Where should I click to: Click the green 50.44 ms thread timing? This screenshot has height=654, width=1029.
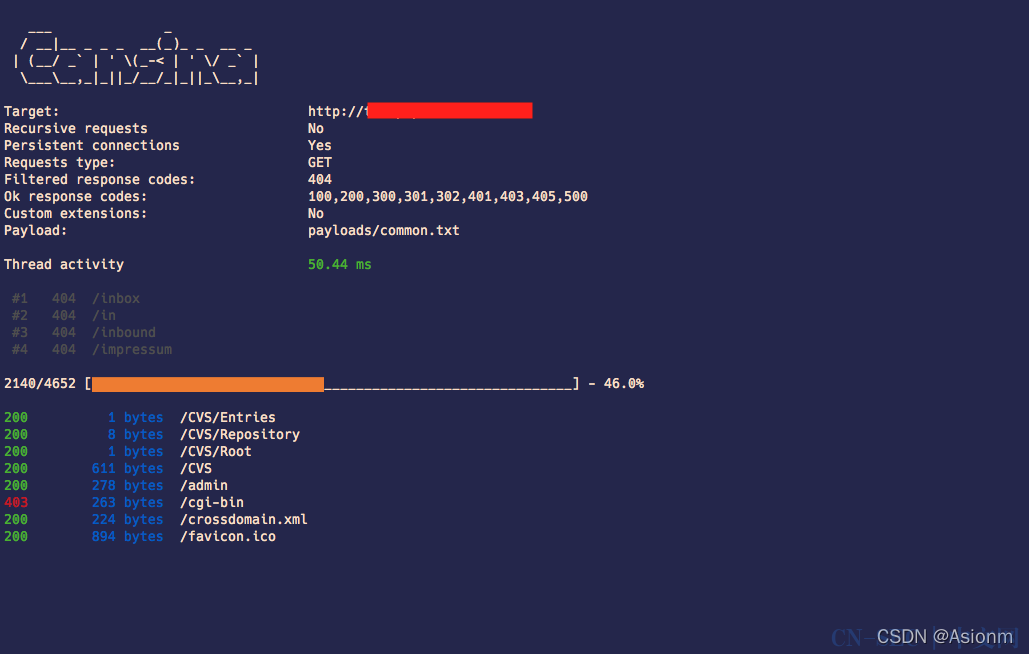pyautogui.click(x=340, y=265)
